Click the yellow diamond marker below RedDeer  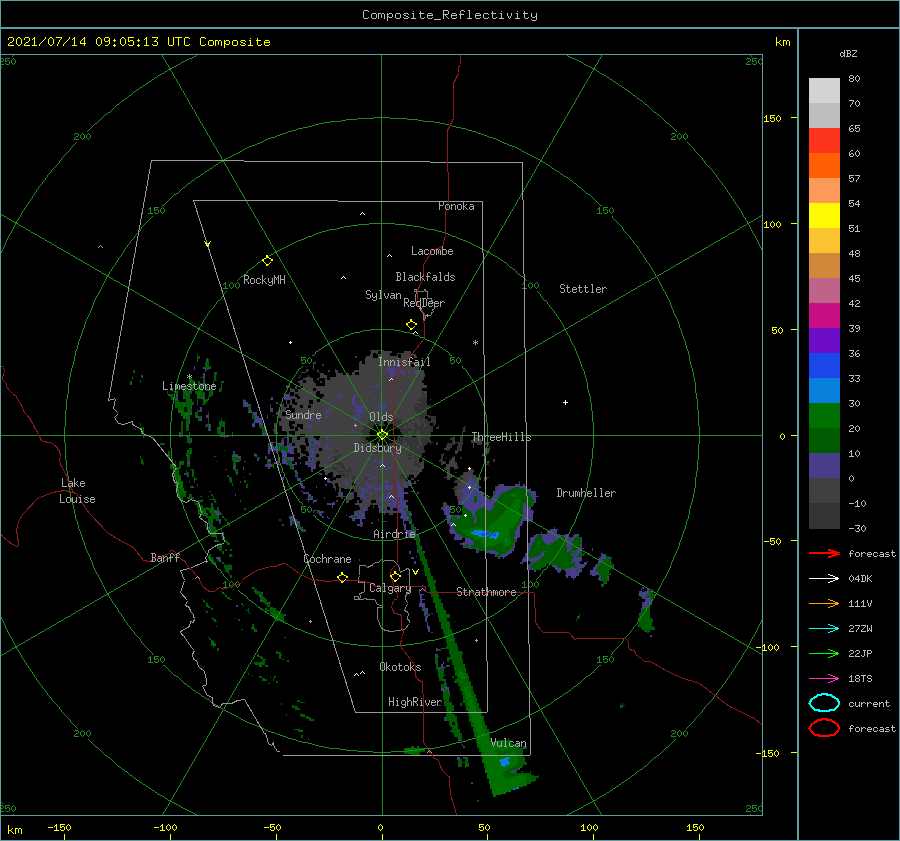412,325
